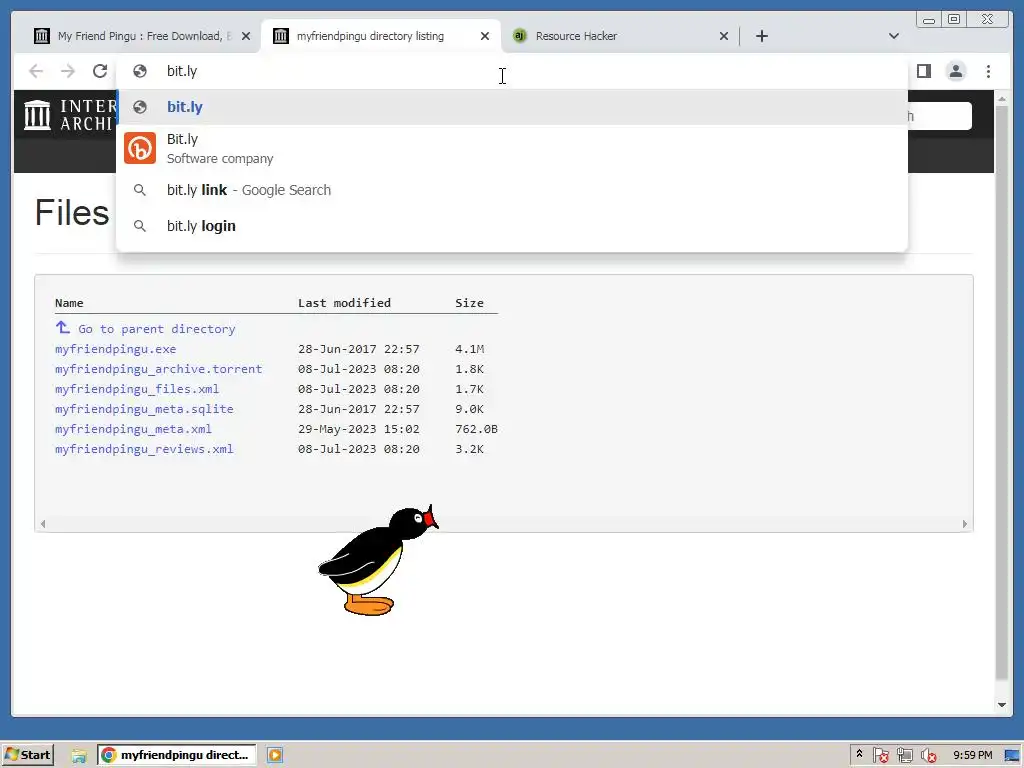Close the Resource Hacker tab

coord(724,36)
